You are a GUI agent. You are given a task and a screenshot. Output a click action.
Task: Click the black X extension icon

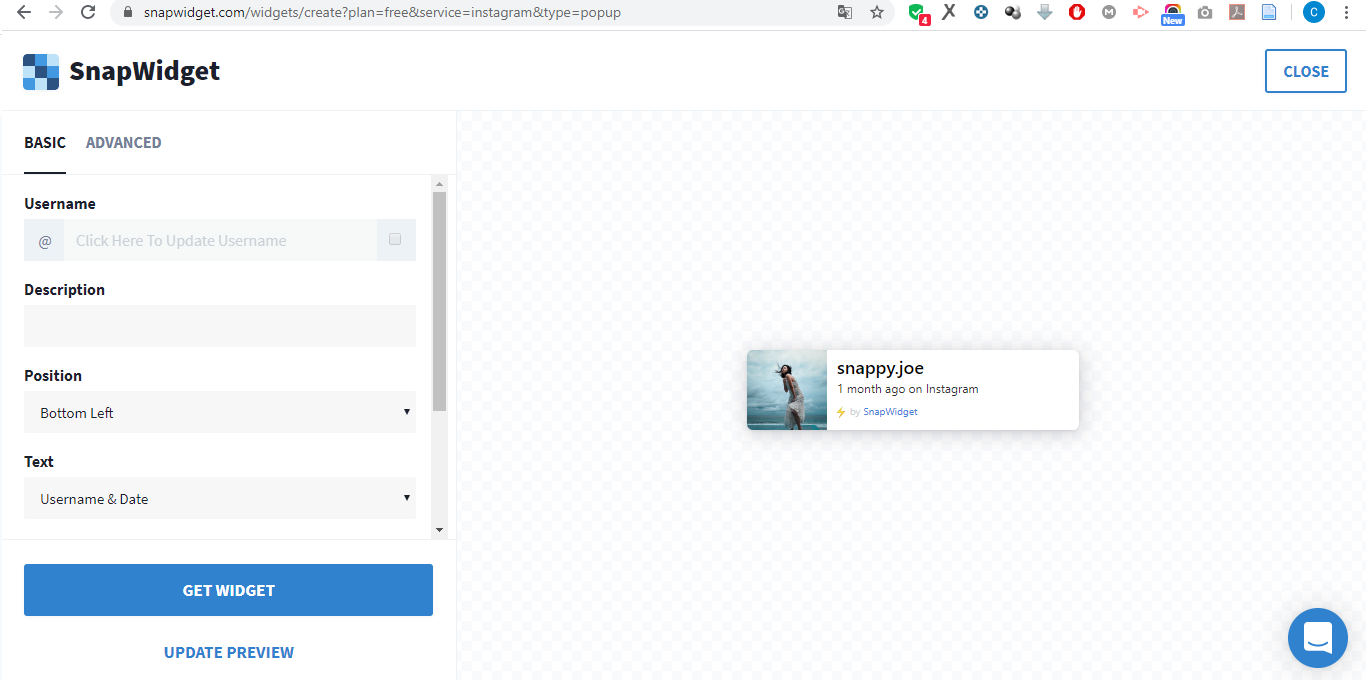(949, 13)
